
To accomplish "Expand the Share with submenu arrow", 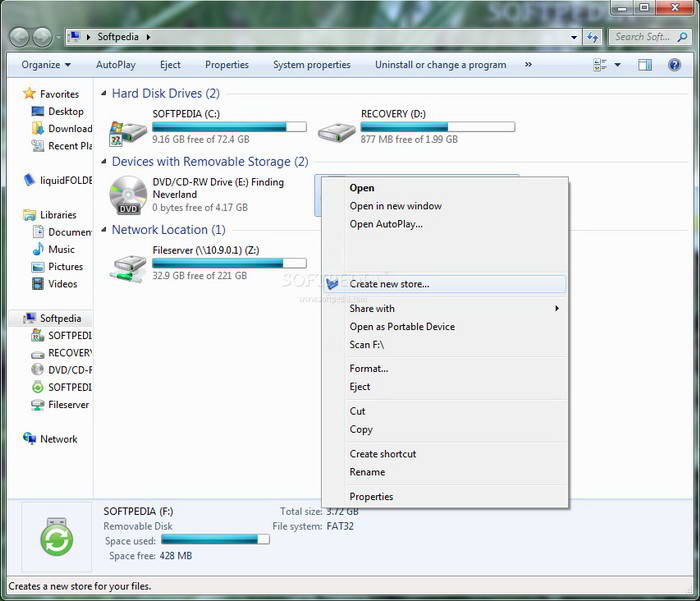I will 557,308.
